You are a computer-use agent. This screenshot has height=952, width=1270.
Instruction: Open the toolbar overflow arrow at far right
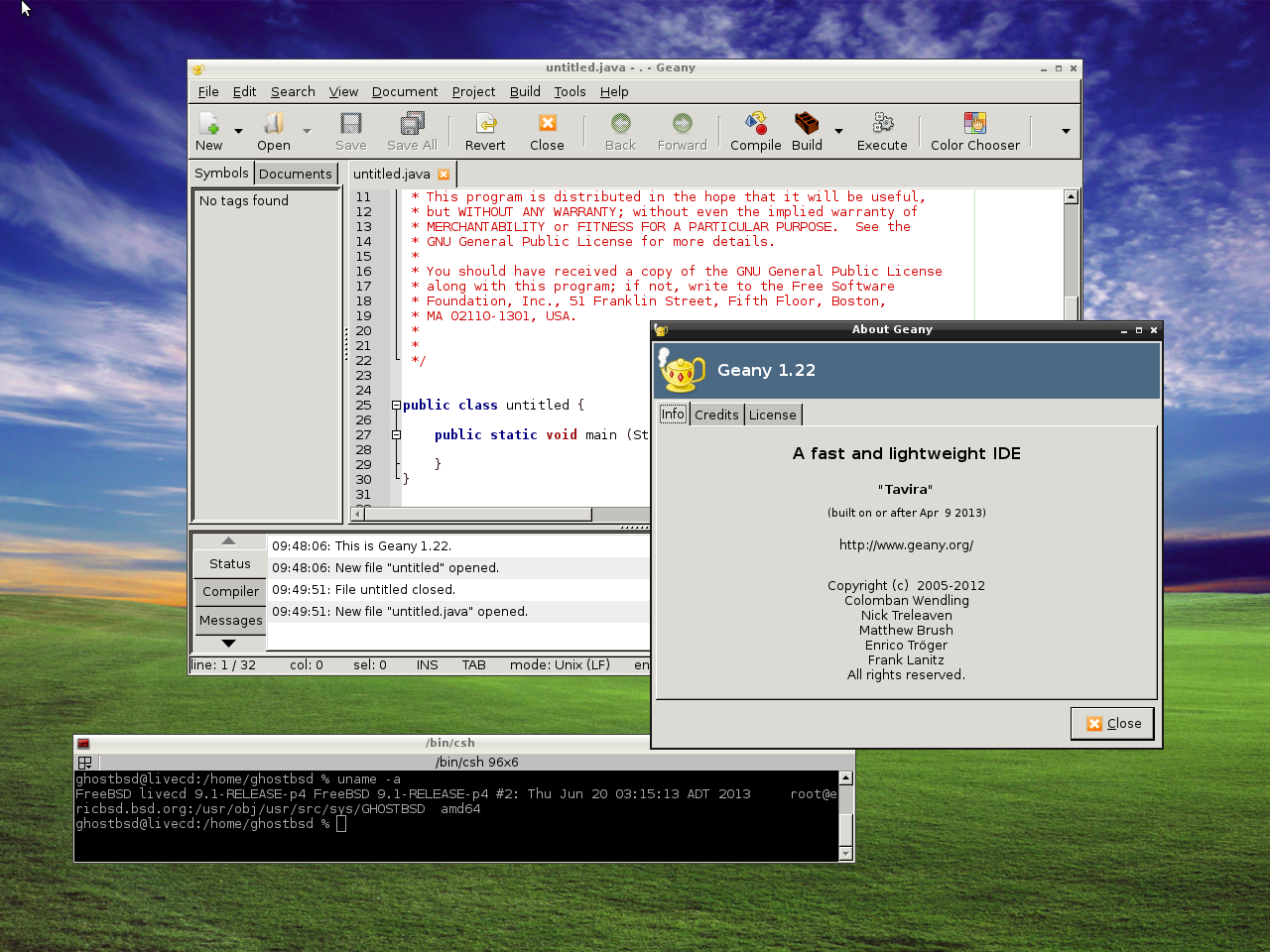1066,131
